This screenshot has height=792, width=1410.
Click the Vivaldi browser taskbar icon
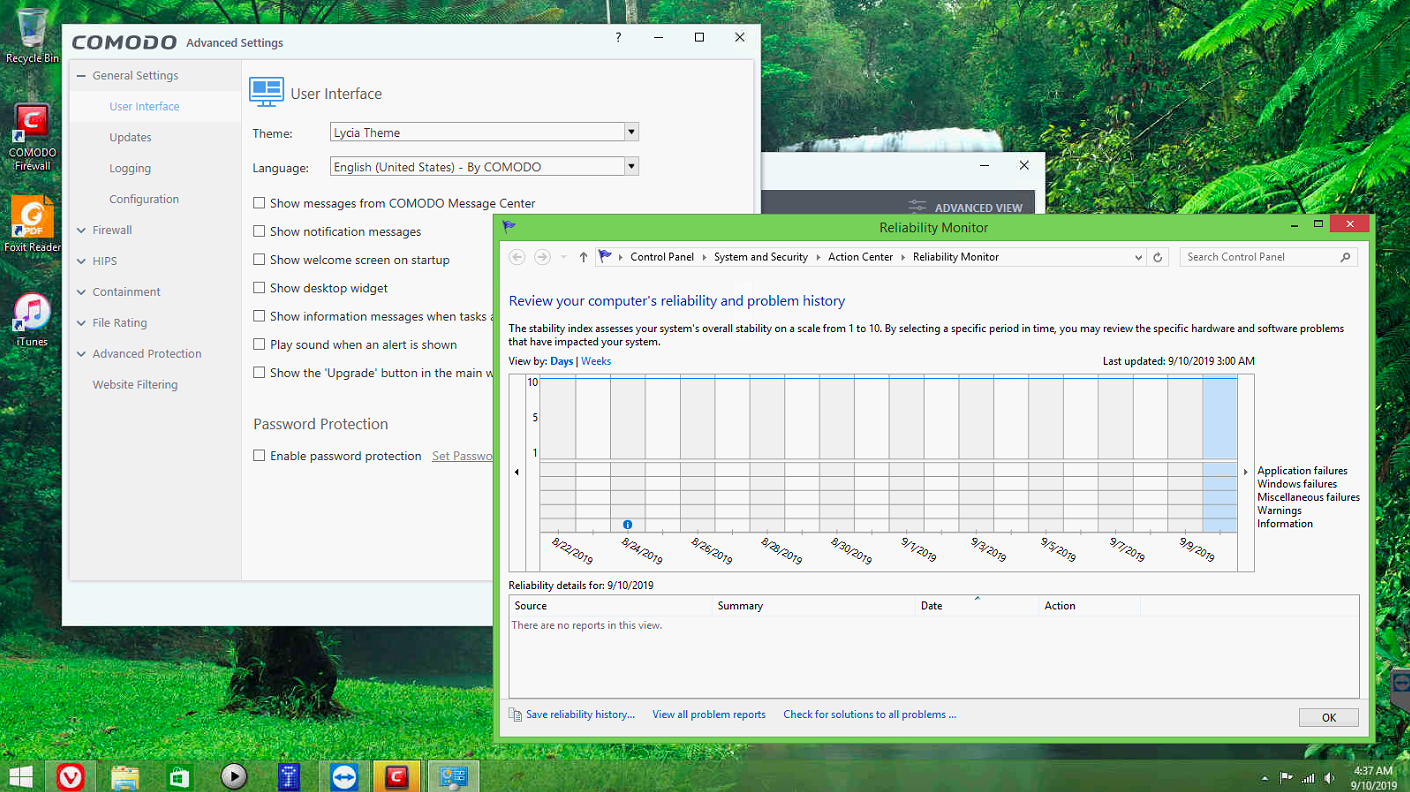tap(70, 776)
